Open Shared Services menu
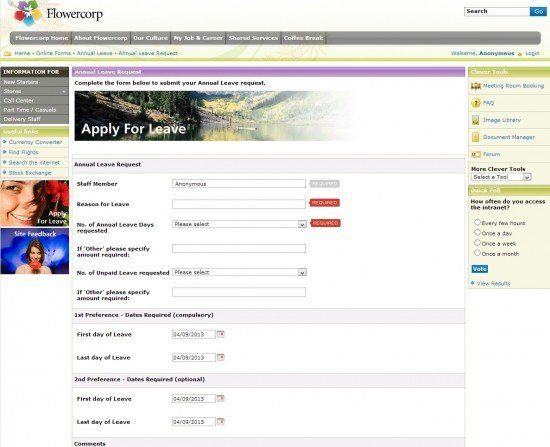 [253, 38]
